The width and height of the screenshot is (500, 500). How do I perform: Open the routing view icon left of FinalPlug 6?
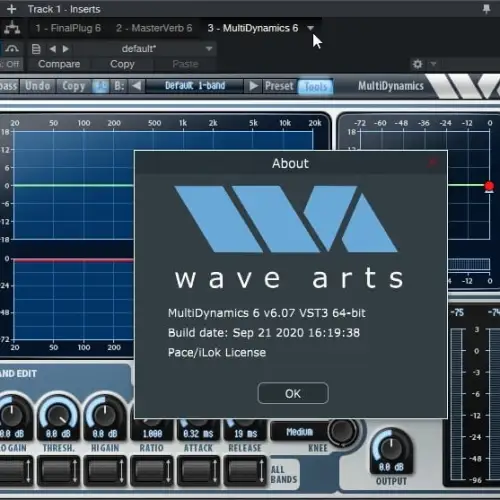click(x=12, y=28)
